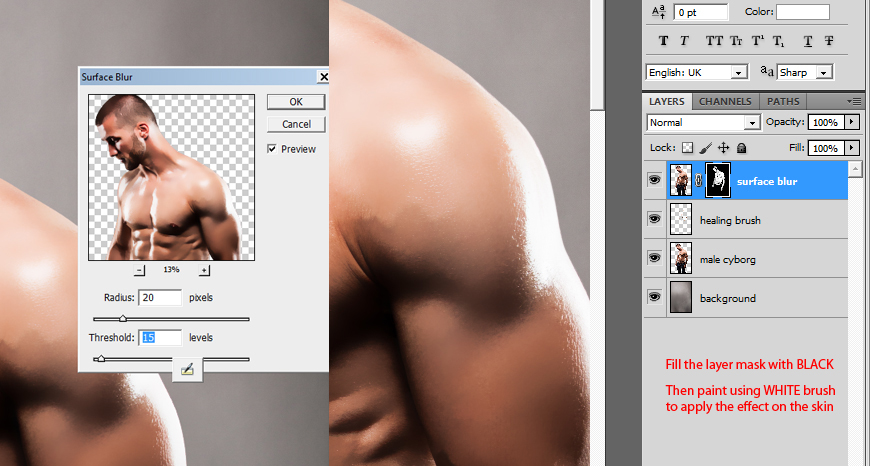This screenshot has height=466, width=870.
Task: Click Cancel in Surface Blur dialog
Action: pos(296,124)
